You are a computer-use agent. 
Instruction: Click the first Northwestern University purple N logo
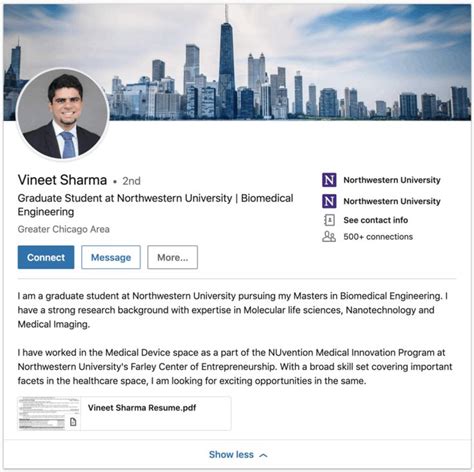[329, 180]
